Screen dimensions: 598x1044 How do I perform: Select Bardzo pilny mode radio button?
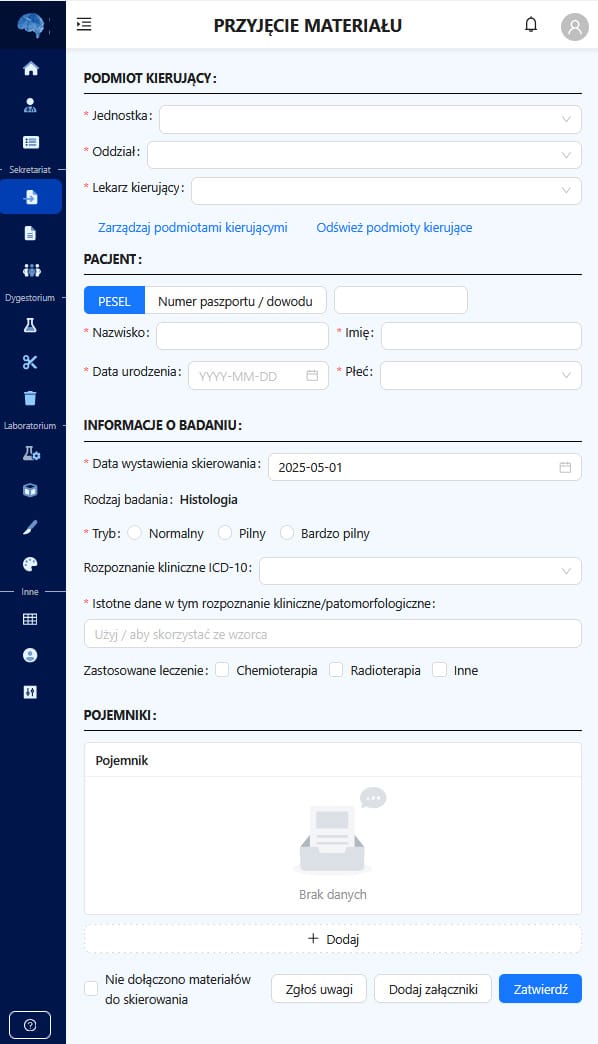tap(287, 533)
